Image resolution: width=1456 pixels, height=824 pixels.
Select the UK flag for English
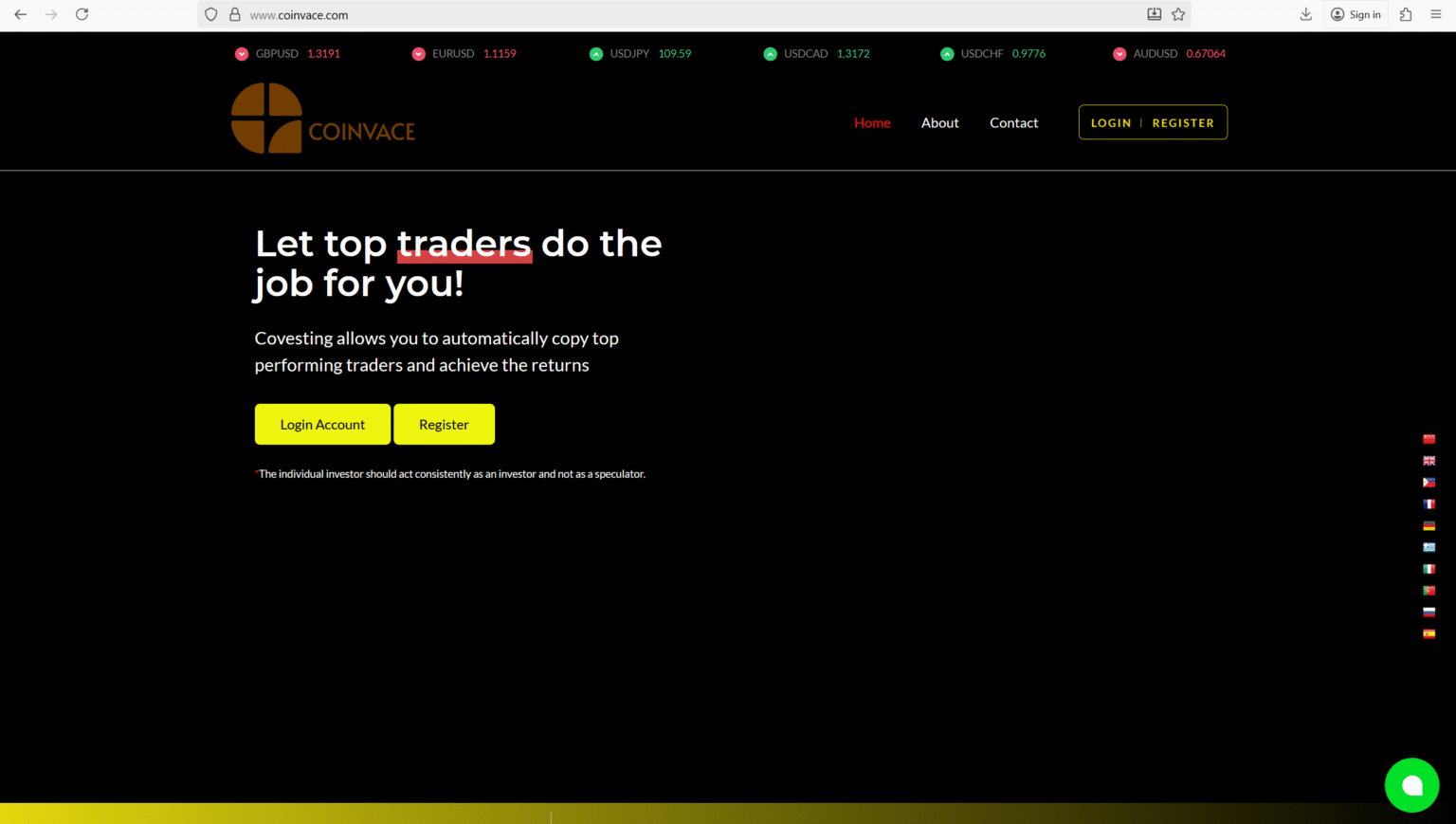[1429, 461]
